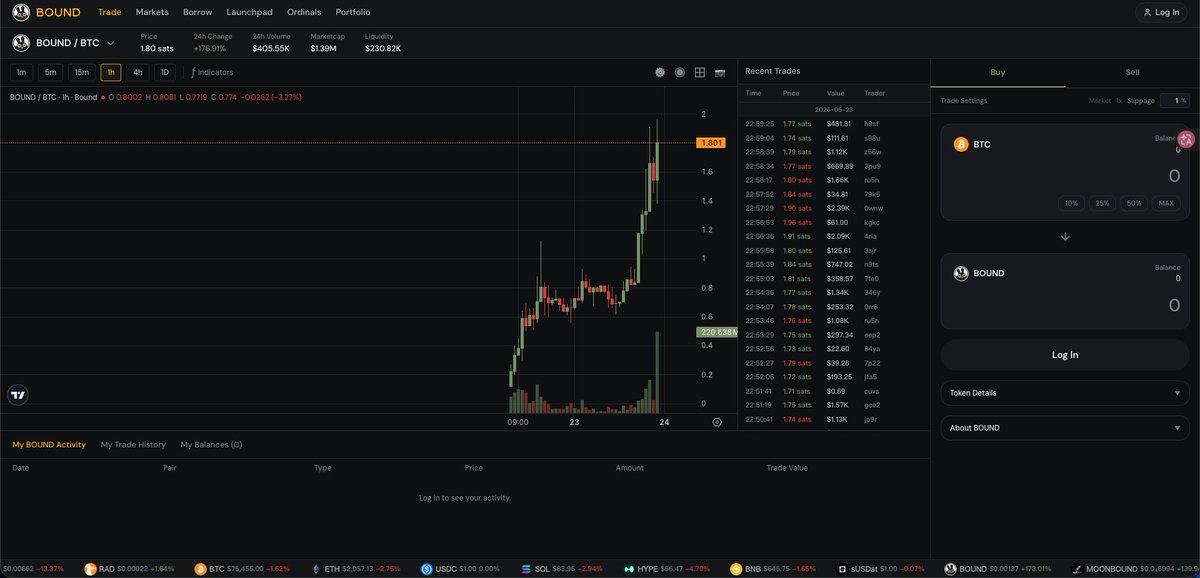Click the user icon next to Log In
Screen dimensions: 1200x578
point(1147,12)
